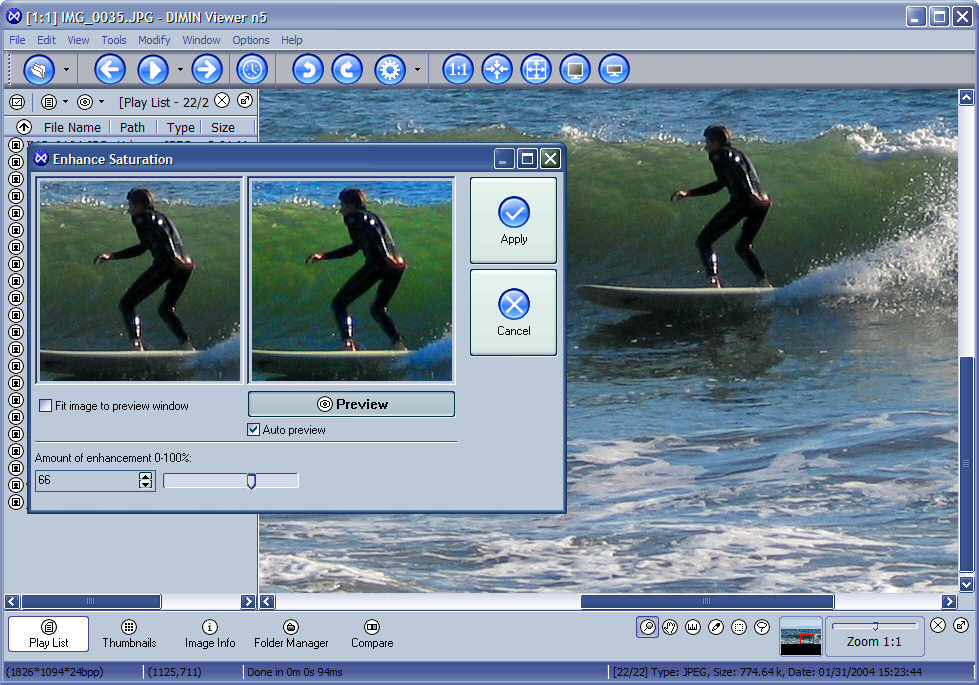The width and height of the screenshot is (979, 685).
Task: Open the File menu
Action: coord(17,40)
